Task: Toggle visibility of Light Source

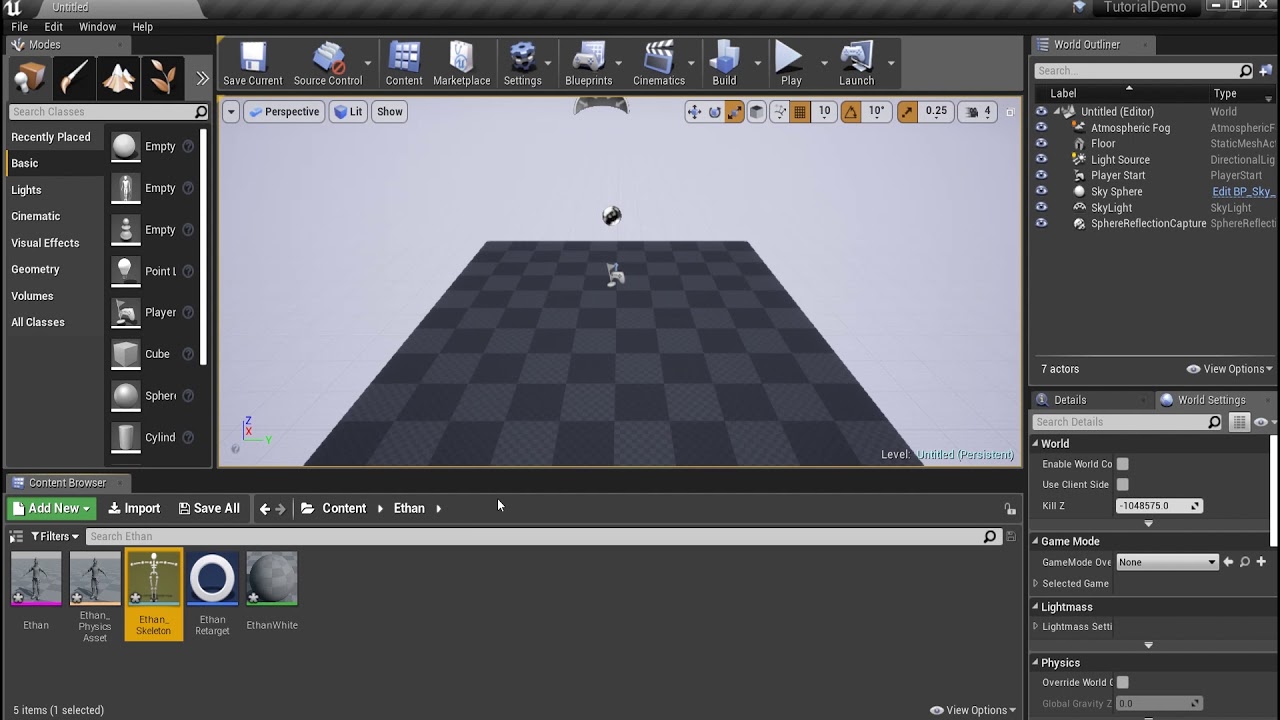Action: click(x=1041, y=160)
